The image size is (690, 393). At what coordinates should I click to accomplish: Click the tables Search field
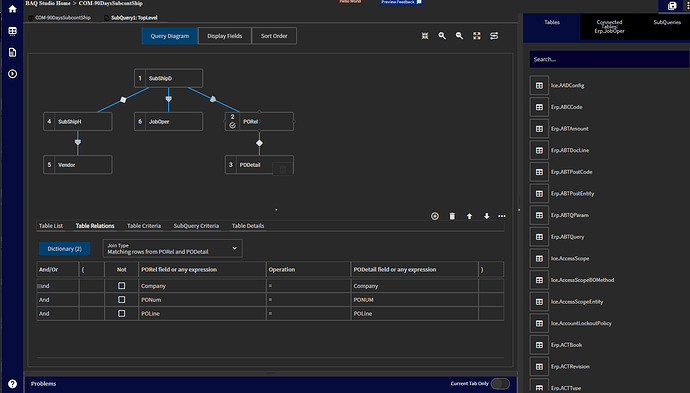[x=609, y=59]
